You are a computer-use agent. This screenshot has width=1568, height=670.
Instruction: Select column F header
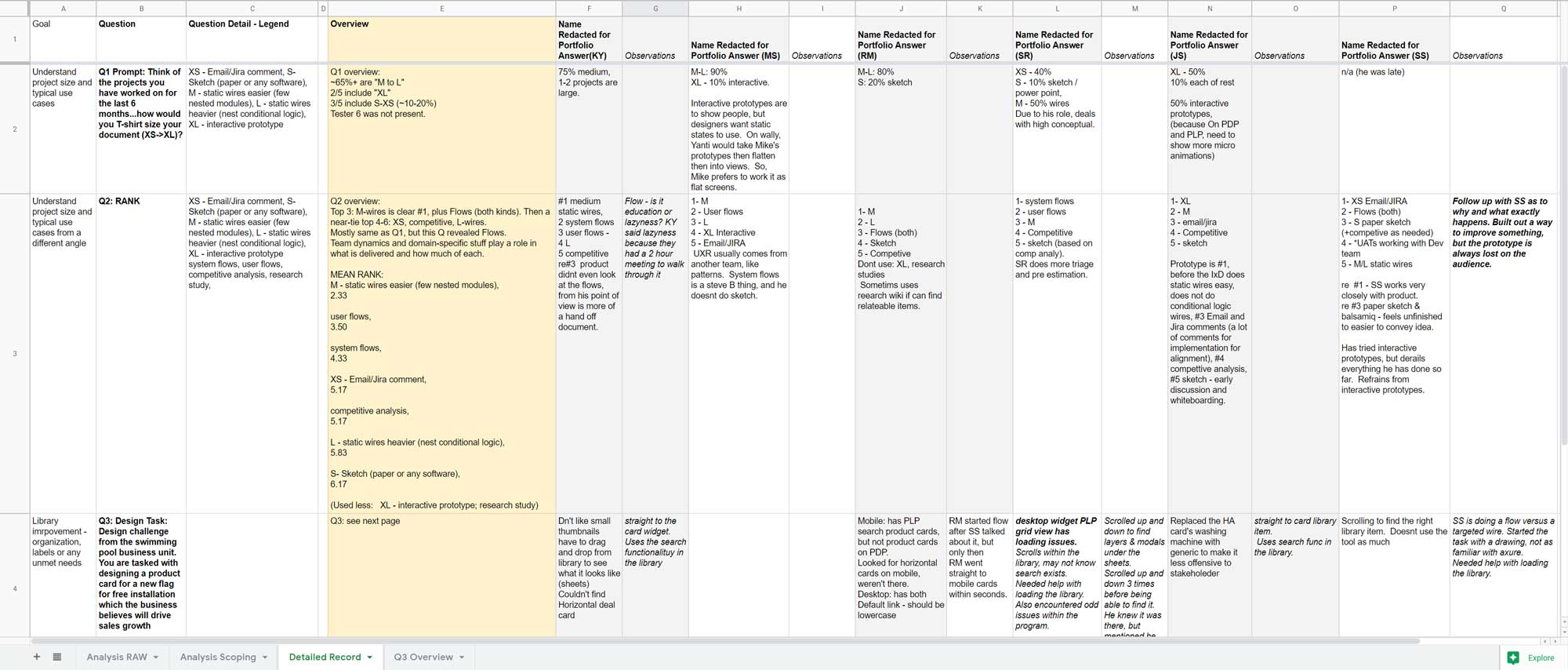click(589, 9)
